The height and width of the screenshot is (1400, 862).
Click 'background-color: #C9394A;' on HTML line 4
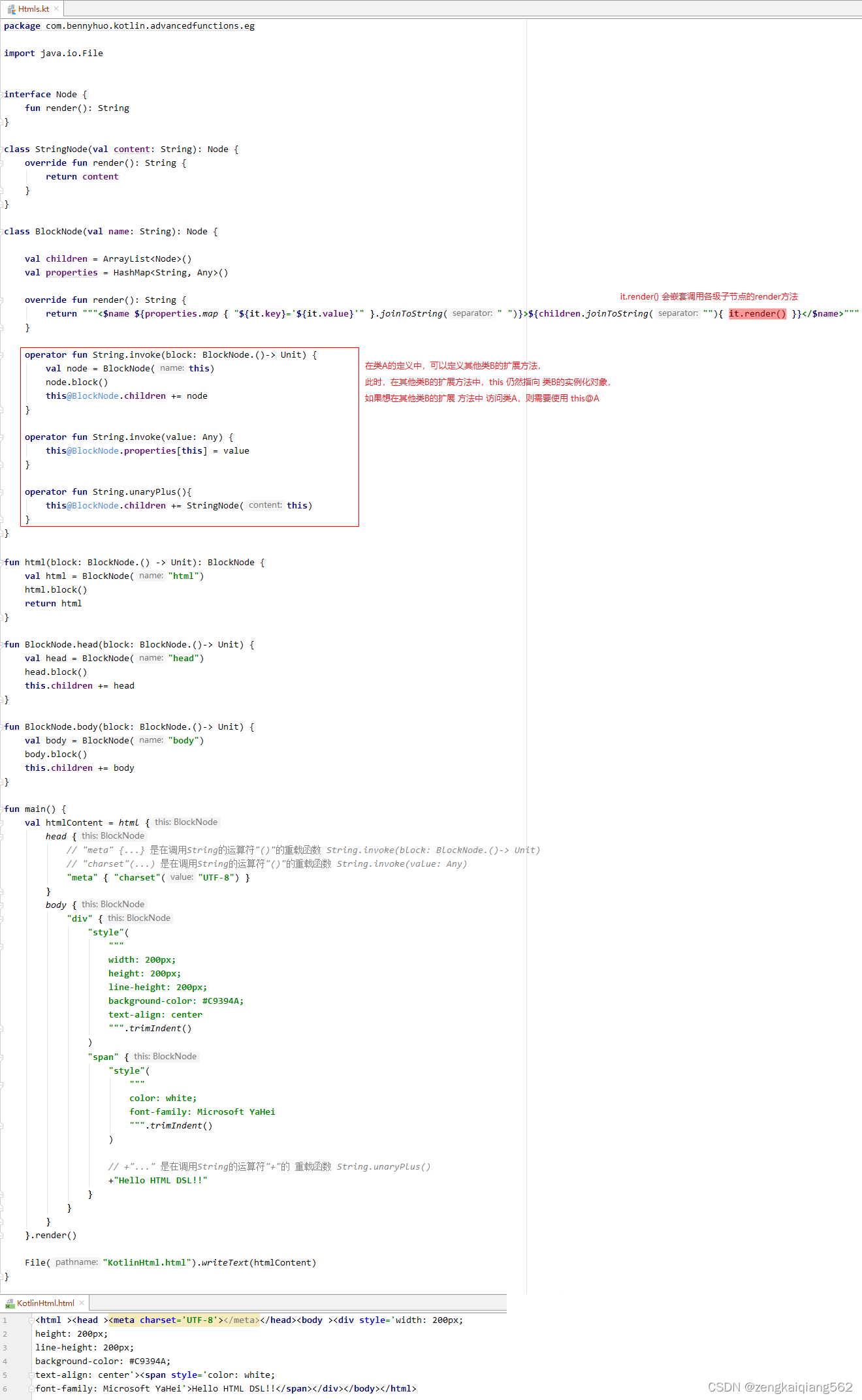coord(103,1361)
